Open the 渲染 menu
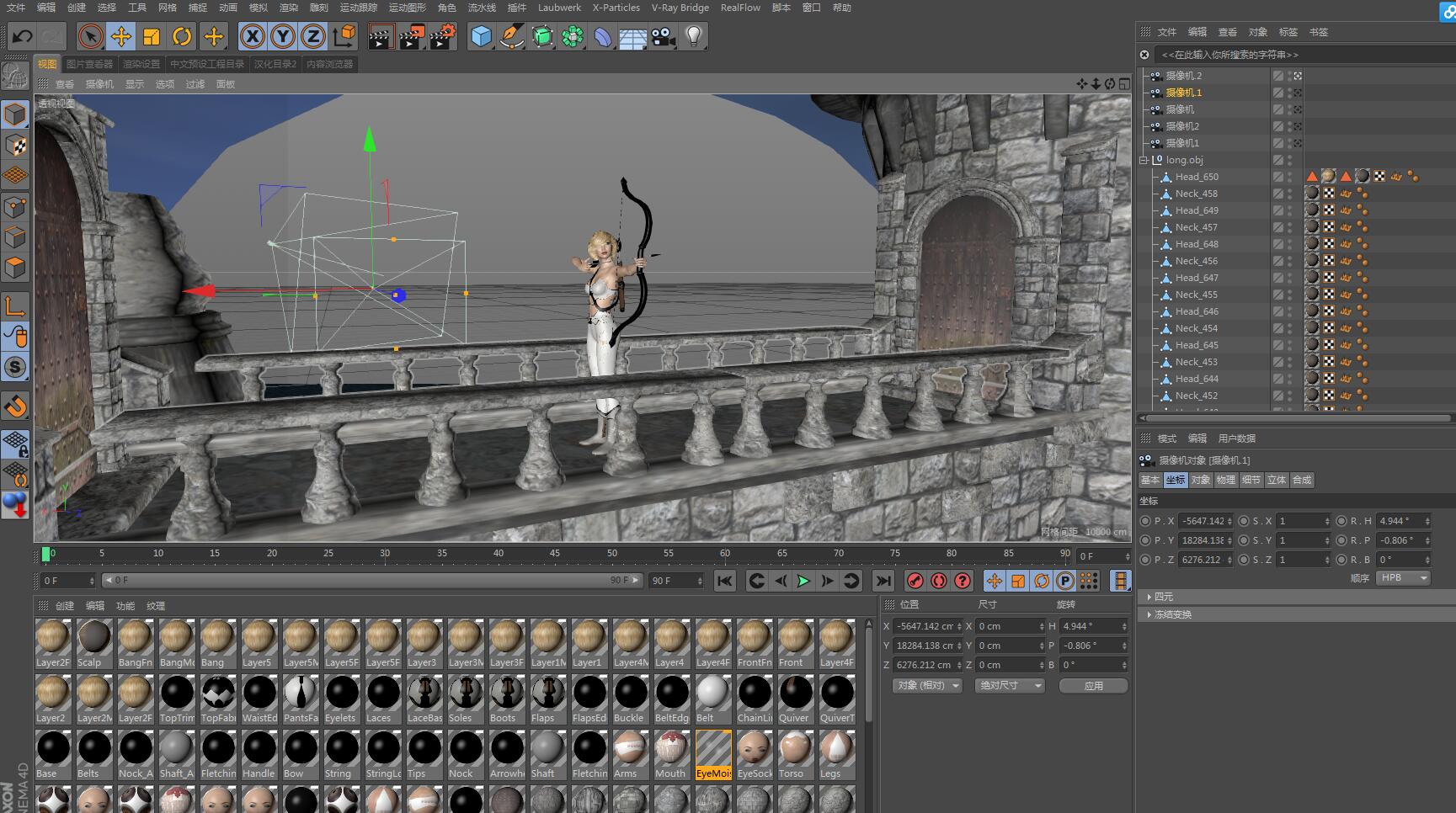This screenshot has width=1456, height=813. (288, 8)
